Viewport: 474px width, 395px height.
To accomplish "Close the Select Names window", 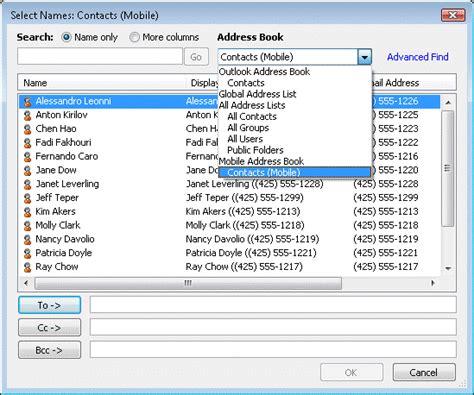I will coord(453,15).
